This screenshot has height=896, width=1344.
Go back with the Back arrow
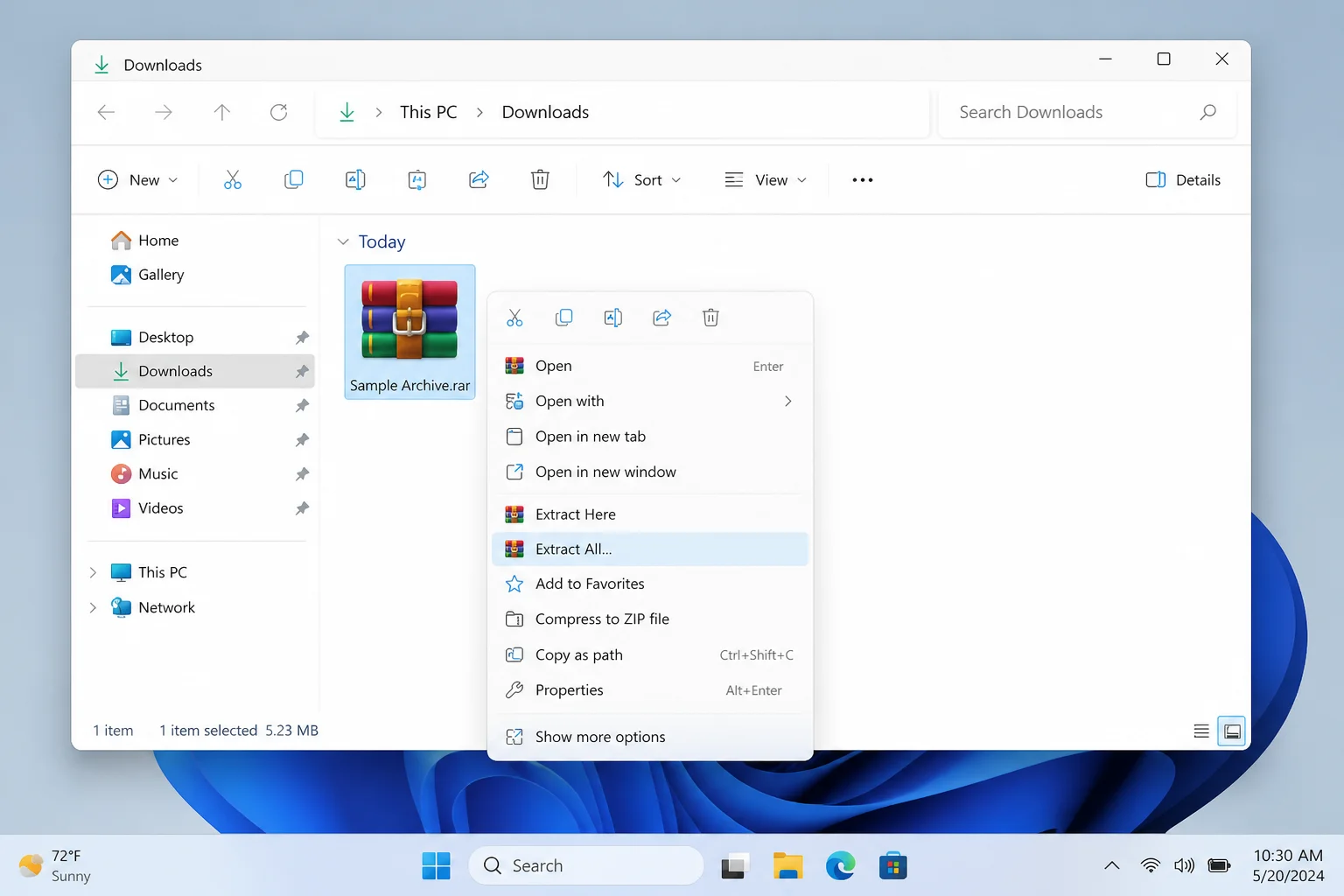click(106, 112)
